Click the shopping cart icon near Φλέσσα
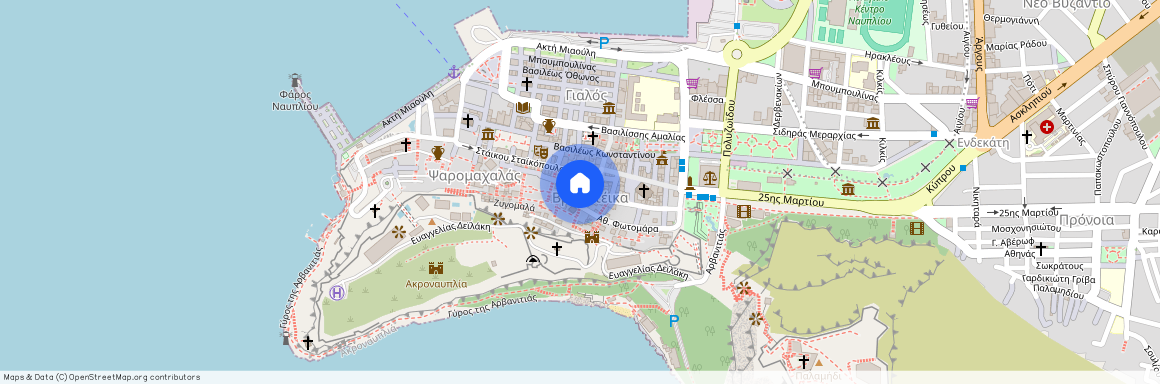The image size is (1160, 384). [x=692, y=83]
